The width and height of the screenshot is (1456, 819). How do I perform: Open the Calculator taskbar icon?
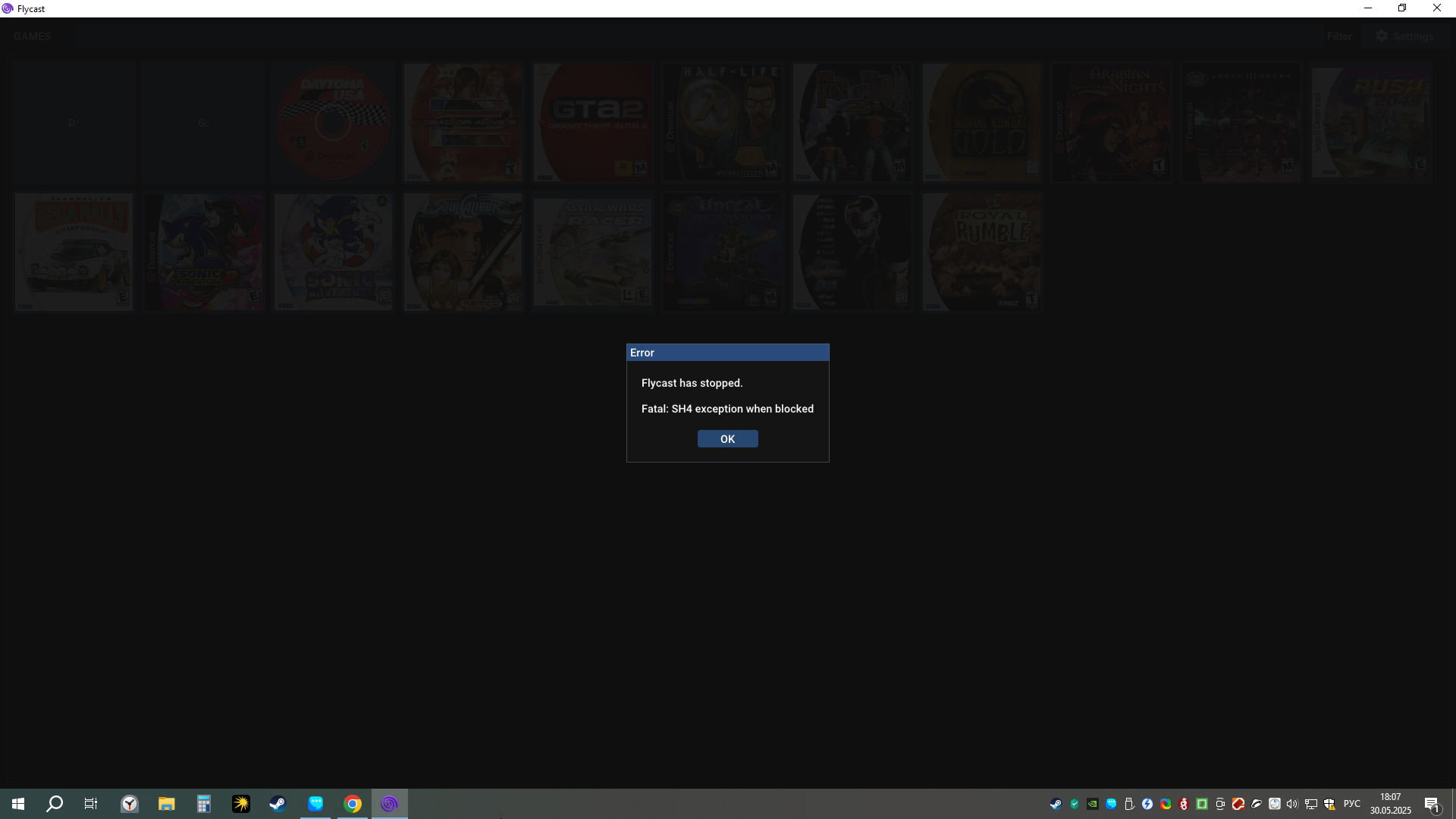click(203, 804)
